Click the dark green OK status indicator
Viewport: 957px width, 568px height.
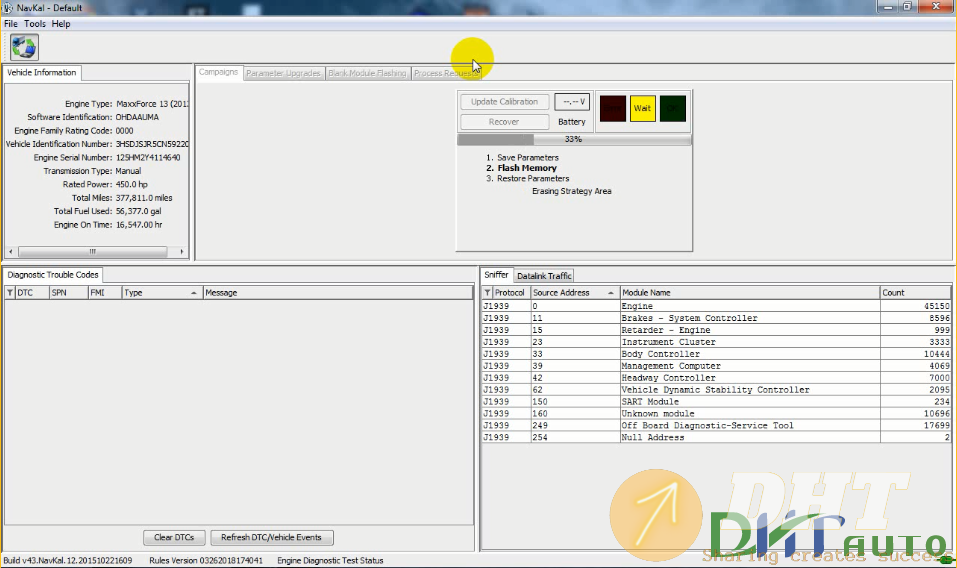click(x=673, y=109)
